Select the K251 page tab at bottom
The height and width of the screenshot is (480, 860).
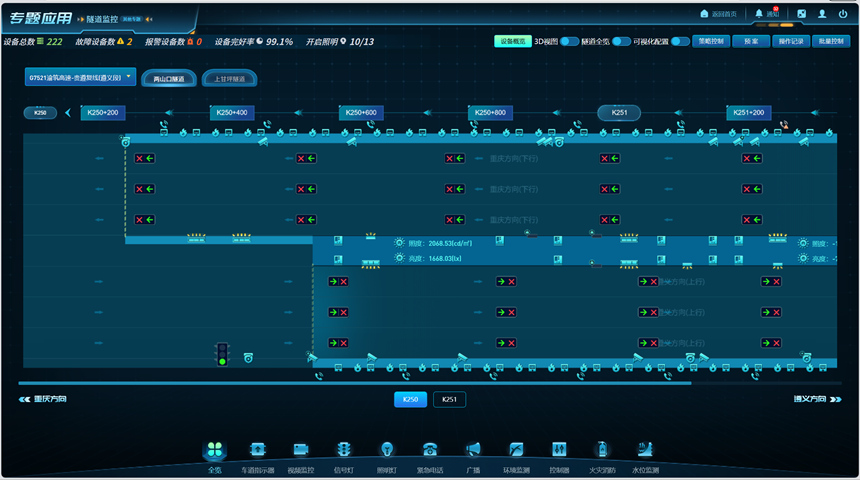pos(449,399)
